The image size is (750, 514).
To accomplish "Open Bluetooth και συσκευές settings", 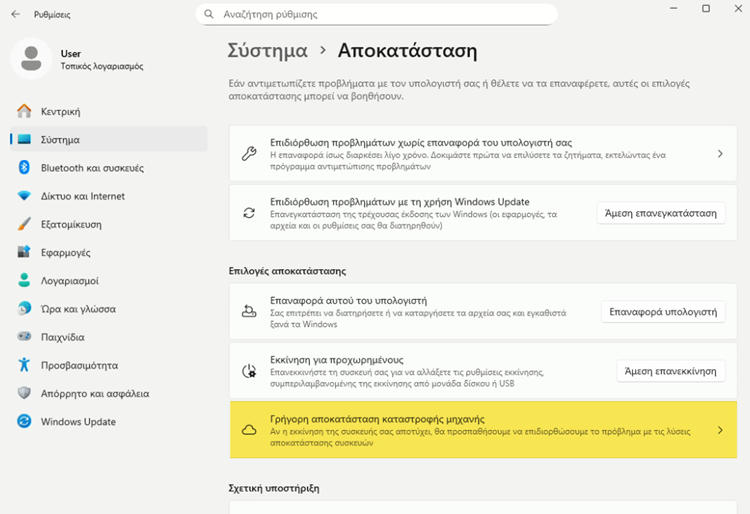I will coord(109,167).
